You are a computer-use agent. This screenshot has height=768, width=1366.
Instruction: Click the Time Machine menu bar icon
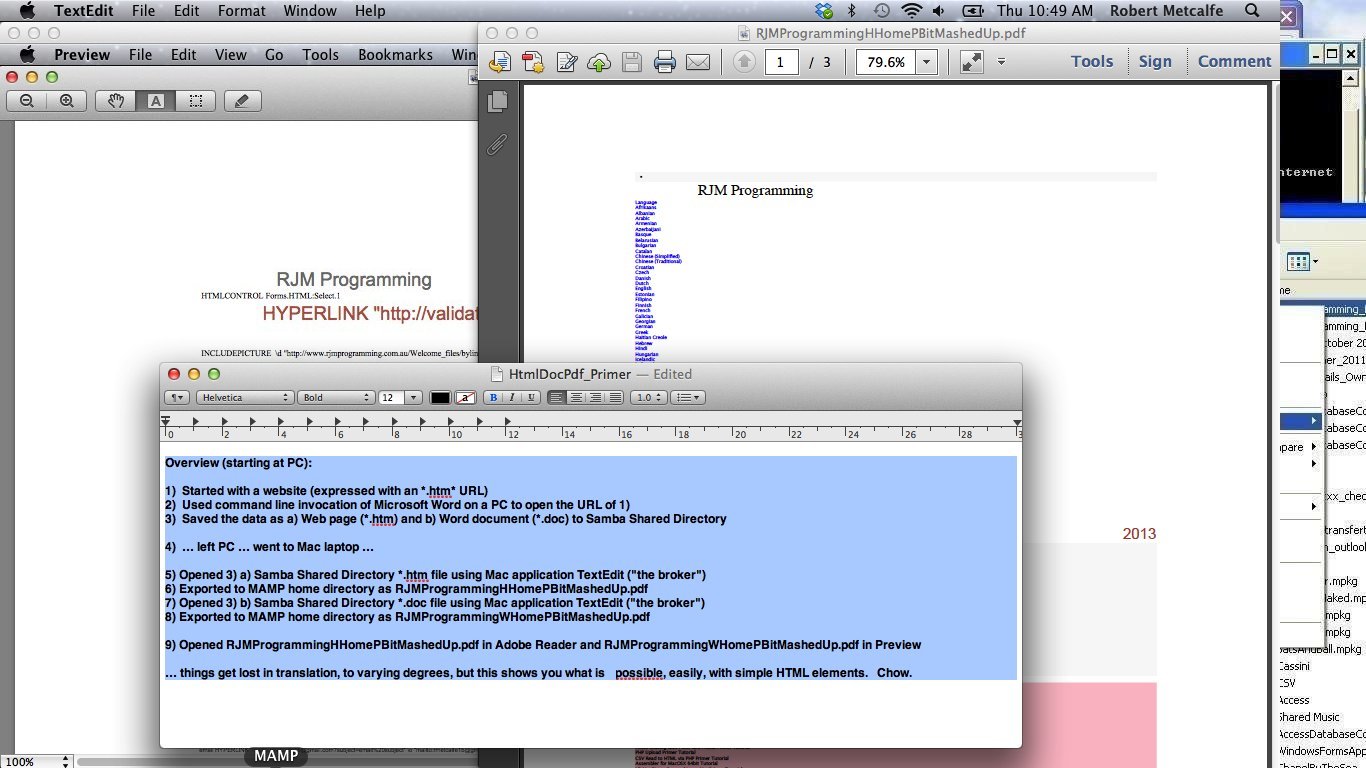click(881, 11)
